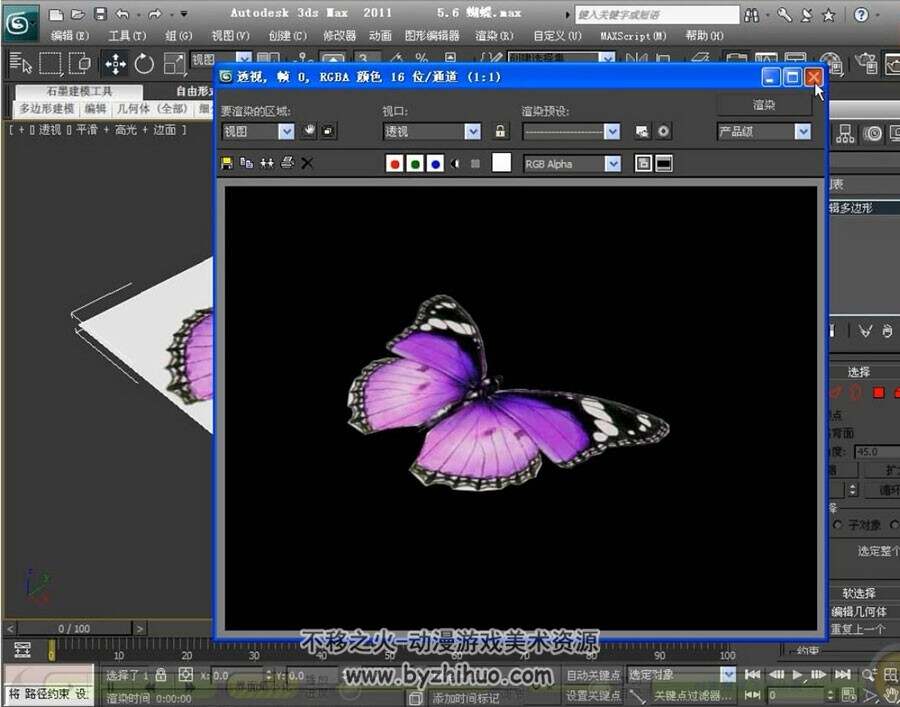Toggle the red channel display

point(394,164)
